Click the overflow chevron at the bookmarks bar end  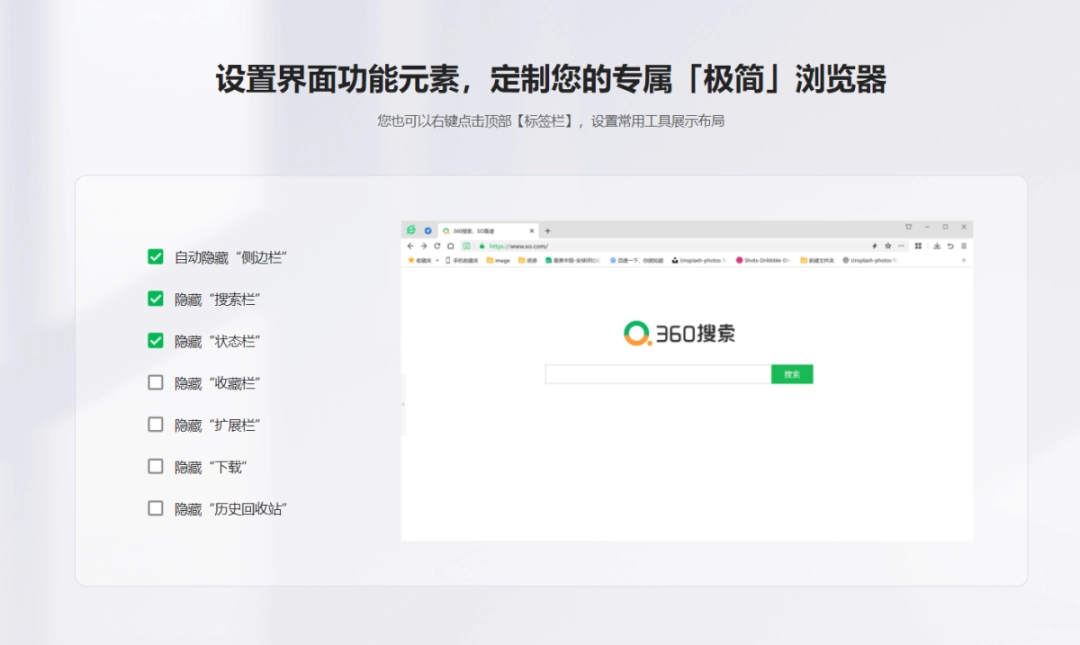pyautogui.click(x=962, y=260)
